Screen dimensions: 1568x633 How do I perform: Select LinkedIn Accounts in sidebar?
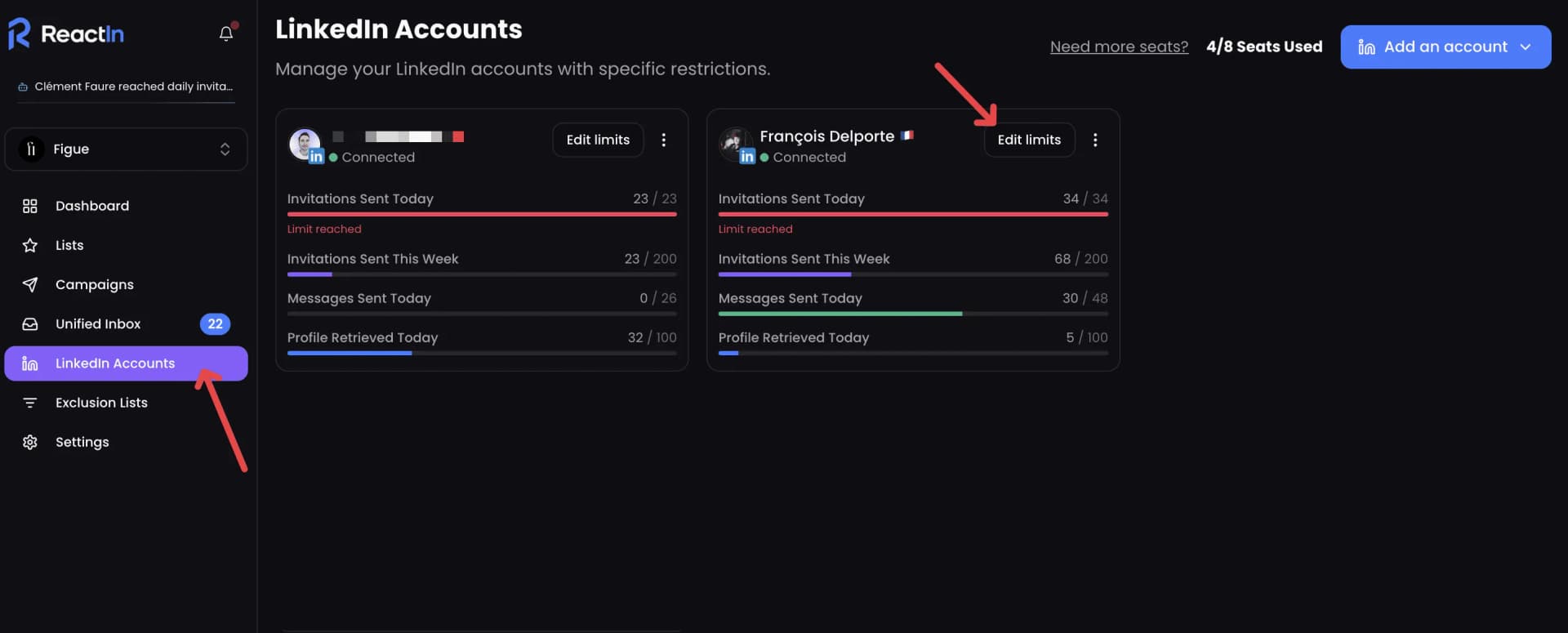click(114, 363)
